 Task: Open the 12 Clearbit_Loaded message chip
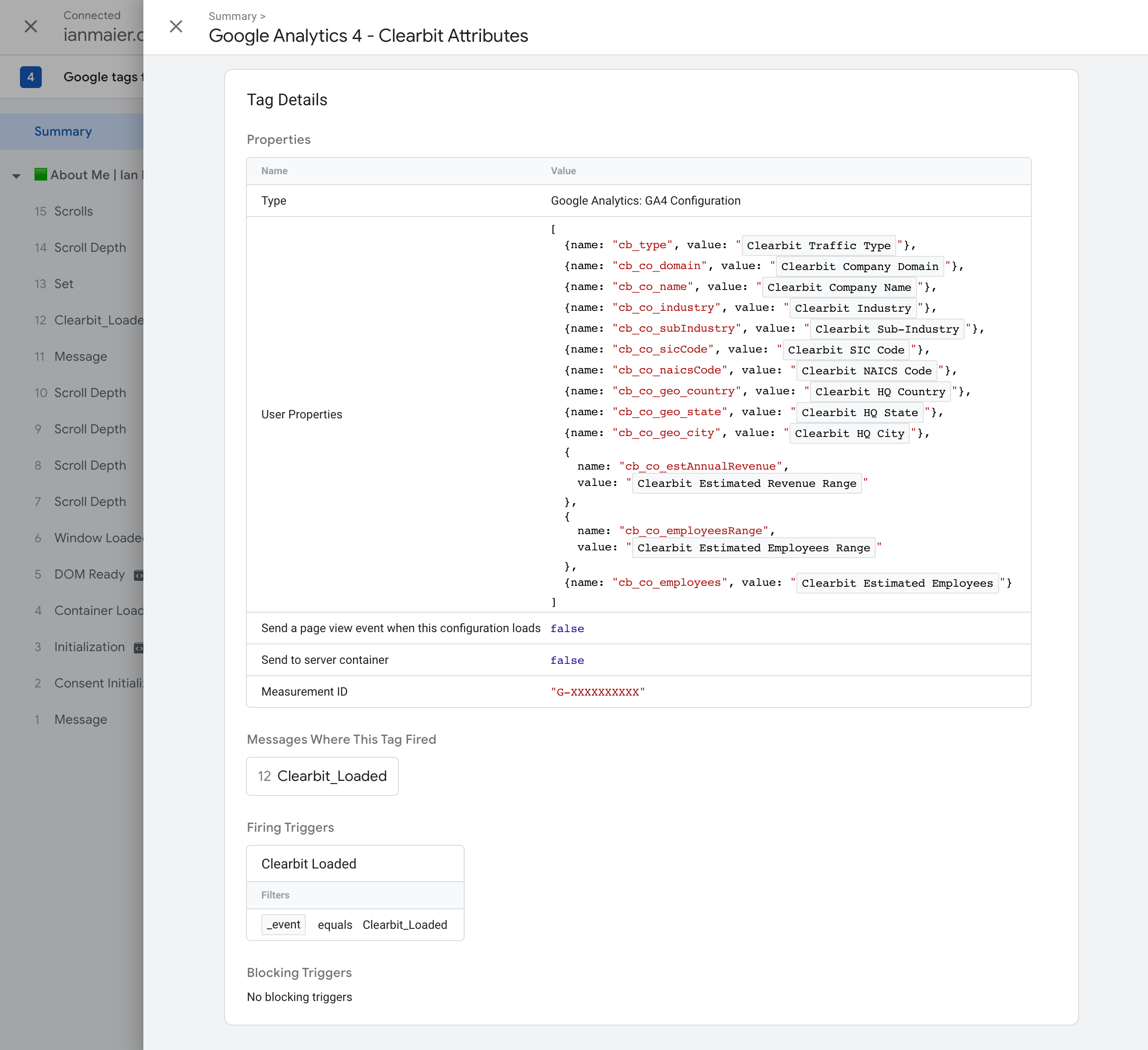pyautogui.click(x=322, y=776)
